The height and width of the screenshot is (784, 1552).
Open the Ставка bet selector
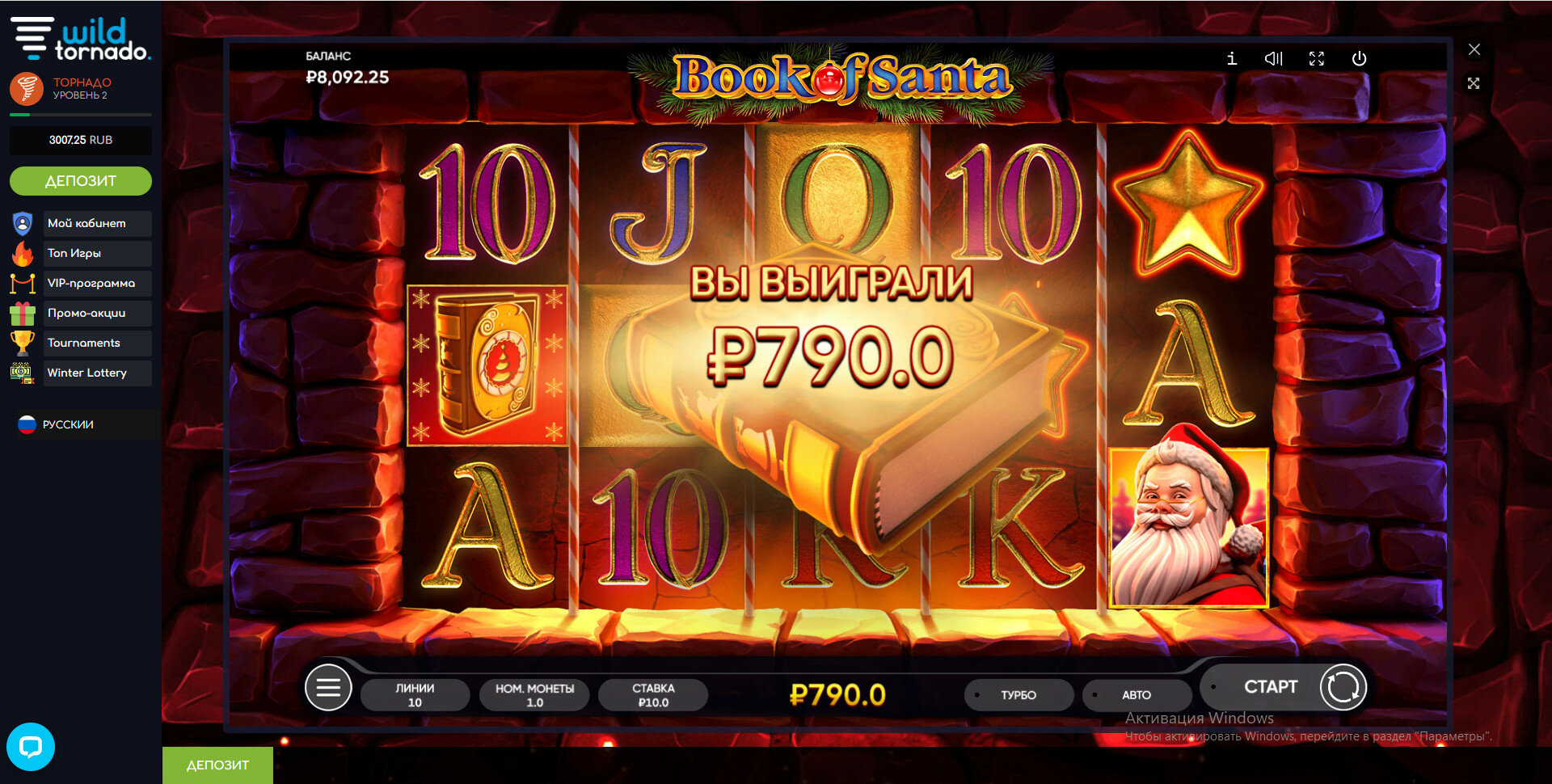point(653,695)
